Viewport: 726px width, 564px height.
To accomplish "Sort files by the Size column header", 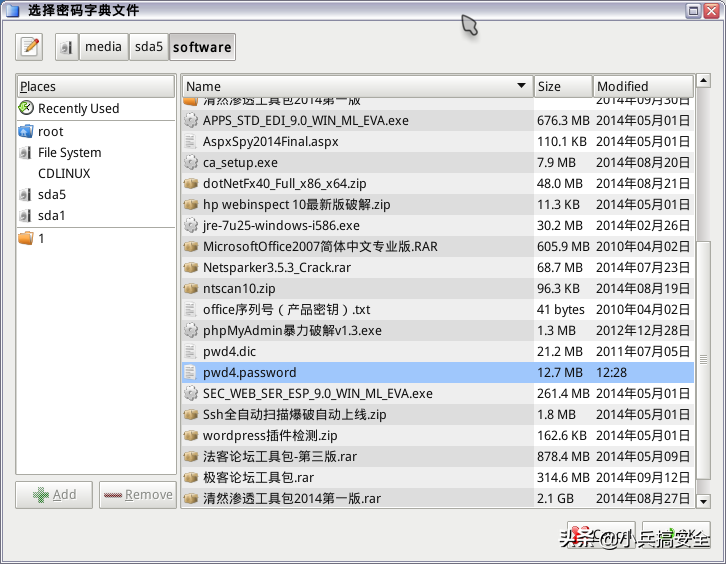I will (x=563, y=86).
